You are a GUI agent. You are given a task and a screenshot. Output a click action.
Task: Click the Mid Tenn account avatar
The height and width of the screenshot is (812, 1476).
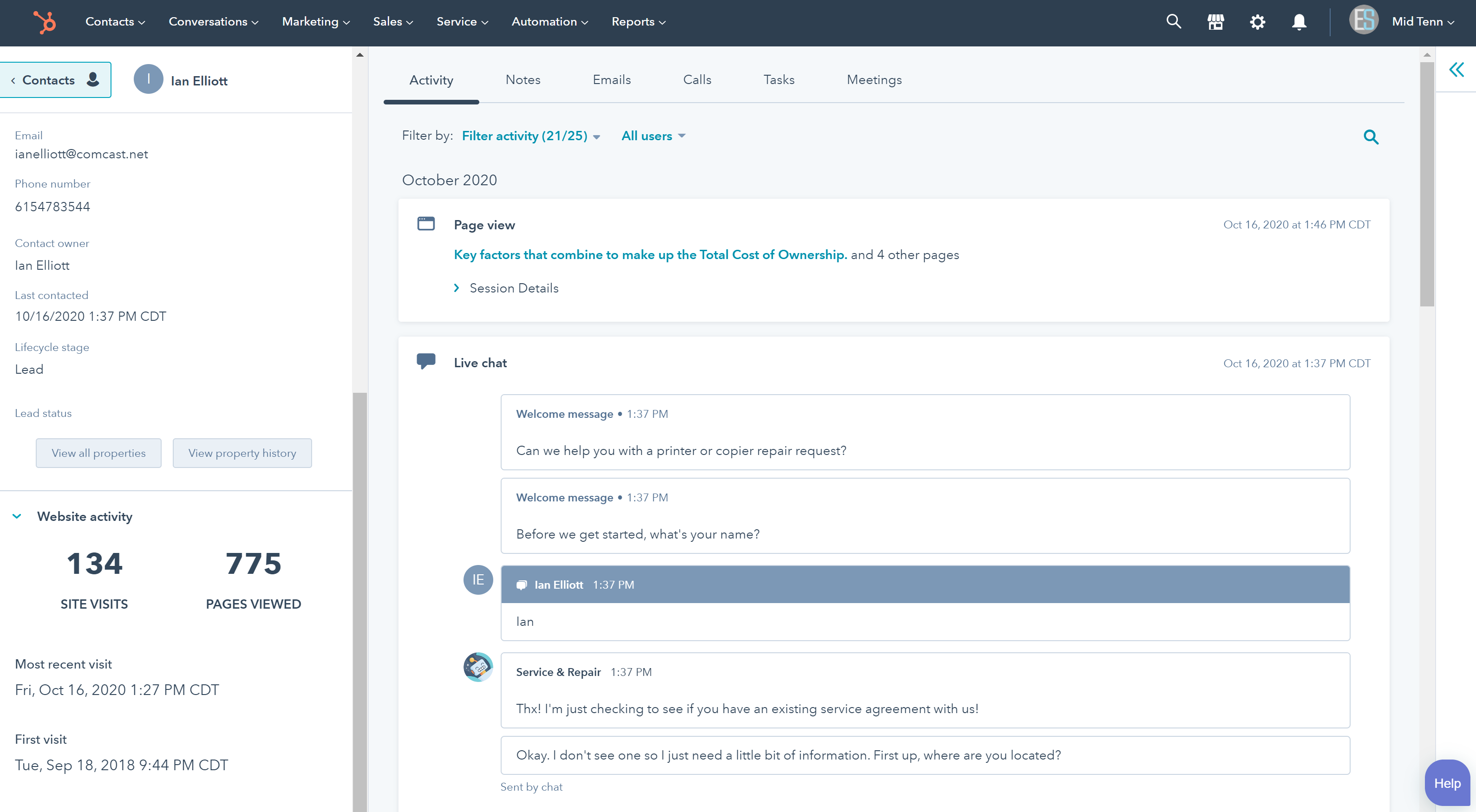tap(1363, 20)
